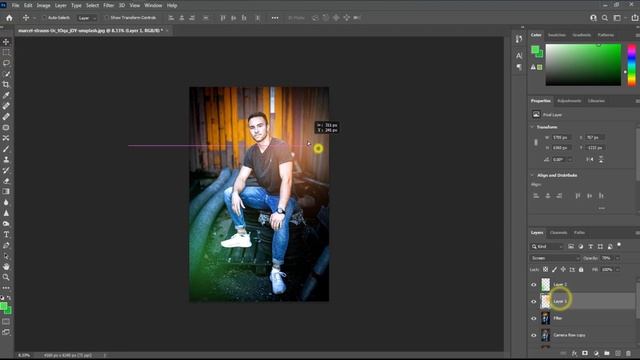Switch to the Channels tab
This screenshot has width=640, height=360.
(558, 233)
